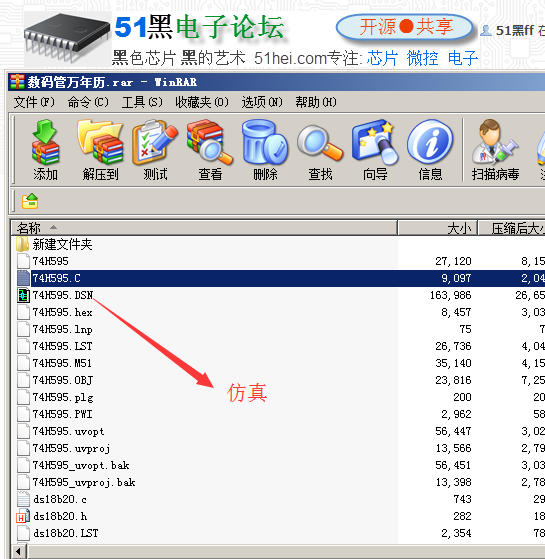The width and height of the screenshot is (545, 559).
Task: Select the 74H595.M51 file
Action: [x=62, y=363]
